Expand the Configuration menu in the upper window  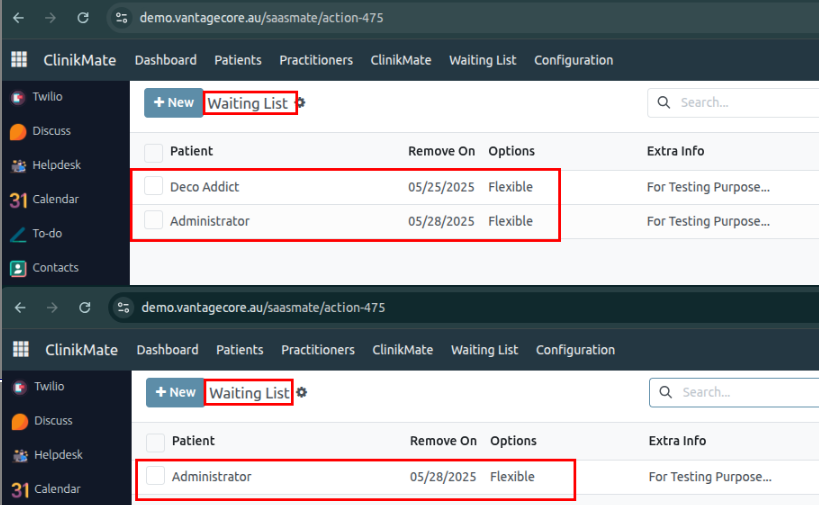pos(573,60)
